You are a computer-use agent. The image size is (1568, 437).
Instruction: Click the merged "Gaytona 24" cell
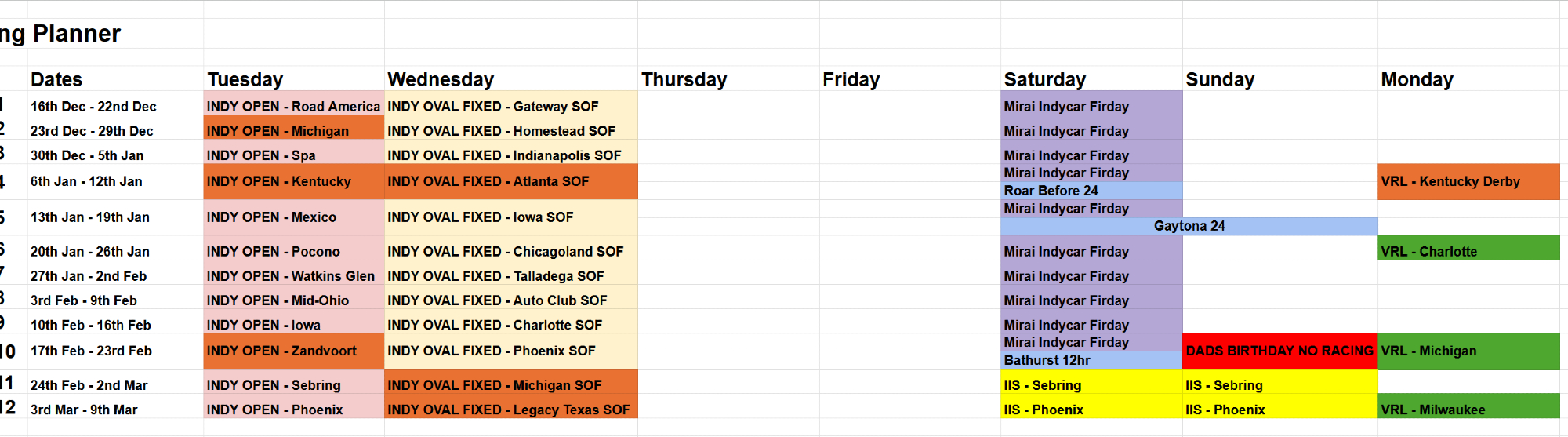coord(1189,226)
